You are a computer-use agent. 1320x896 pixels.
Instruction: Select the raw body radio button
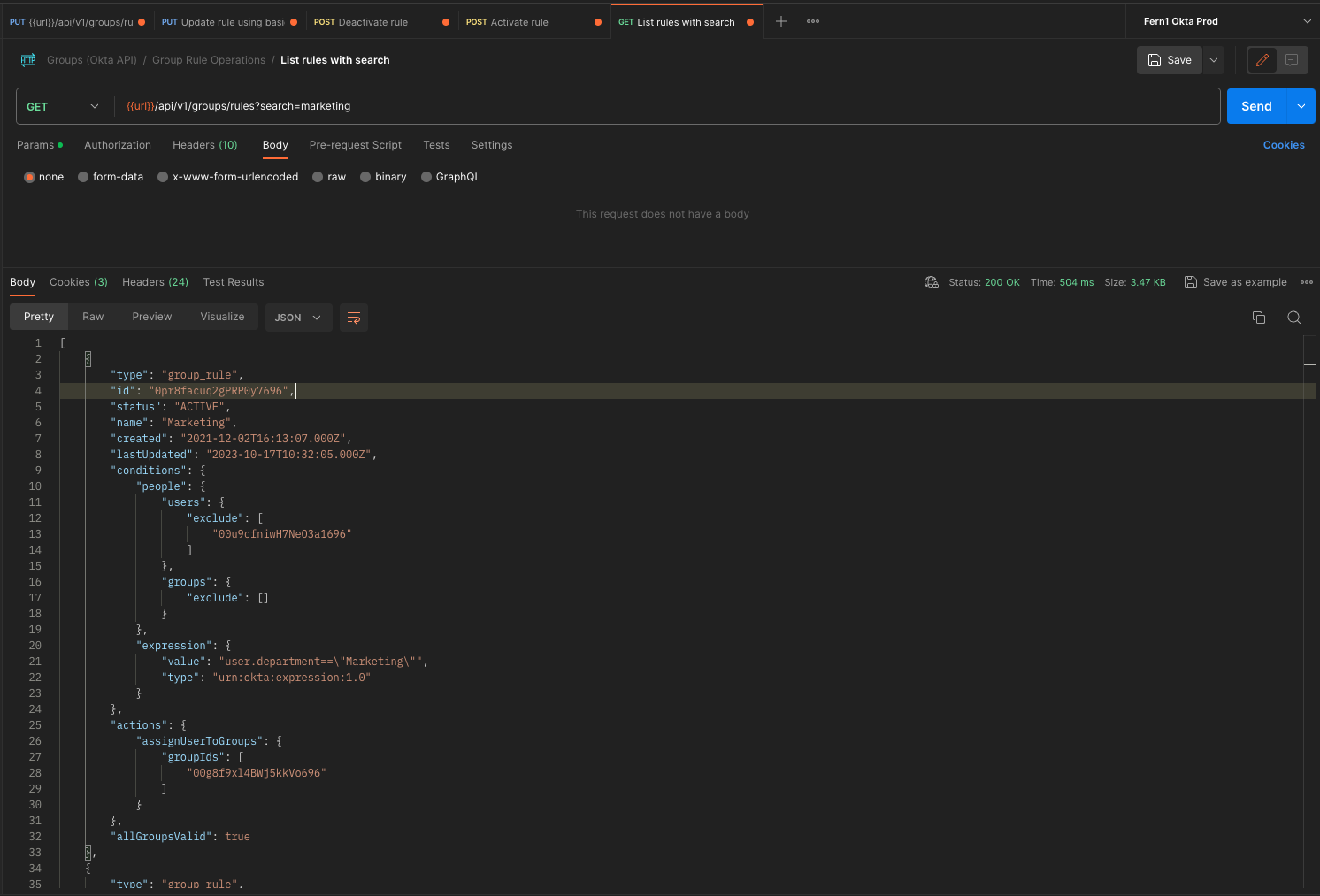pos(318,177)
